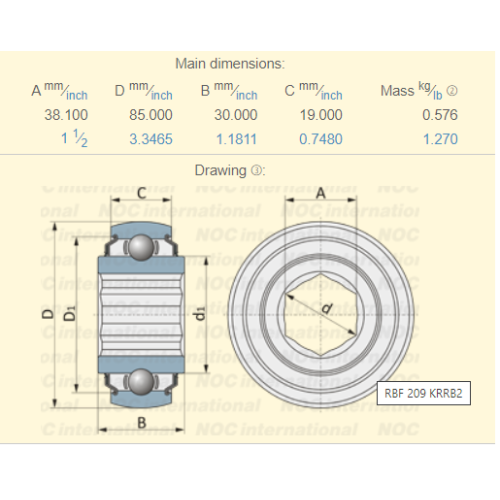Image resolution: width=500 pixels, height=500 pixels.
Task: Select the 3.3465 inch value
Action: pyautogui.click(x=151, y=139)
